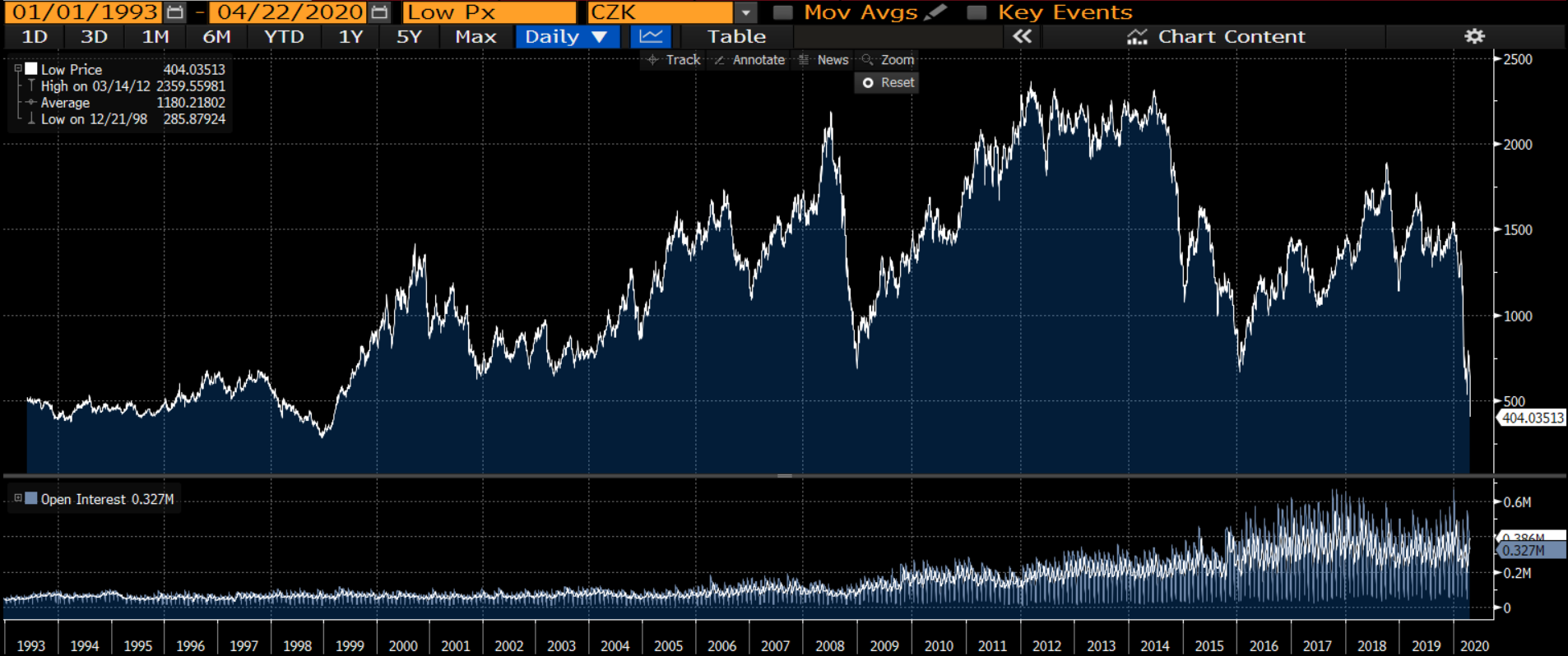This screenshot has width=1568, height=656.
Task: Select the Max range tab
Action: coord(476,36)
